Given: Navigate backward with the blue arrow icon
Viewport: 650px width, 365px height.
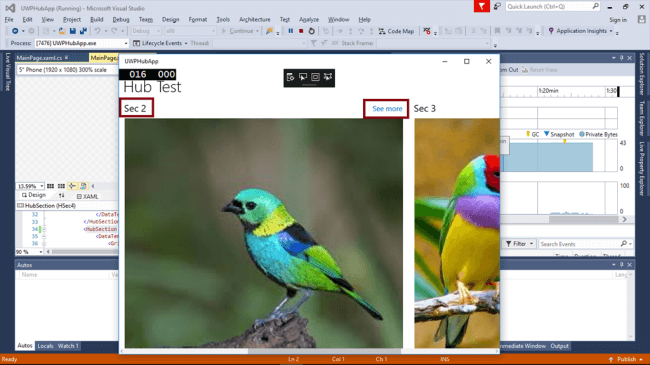Looking at the screenshot, I should click(x=15, y=31).
